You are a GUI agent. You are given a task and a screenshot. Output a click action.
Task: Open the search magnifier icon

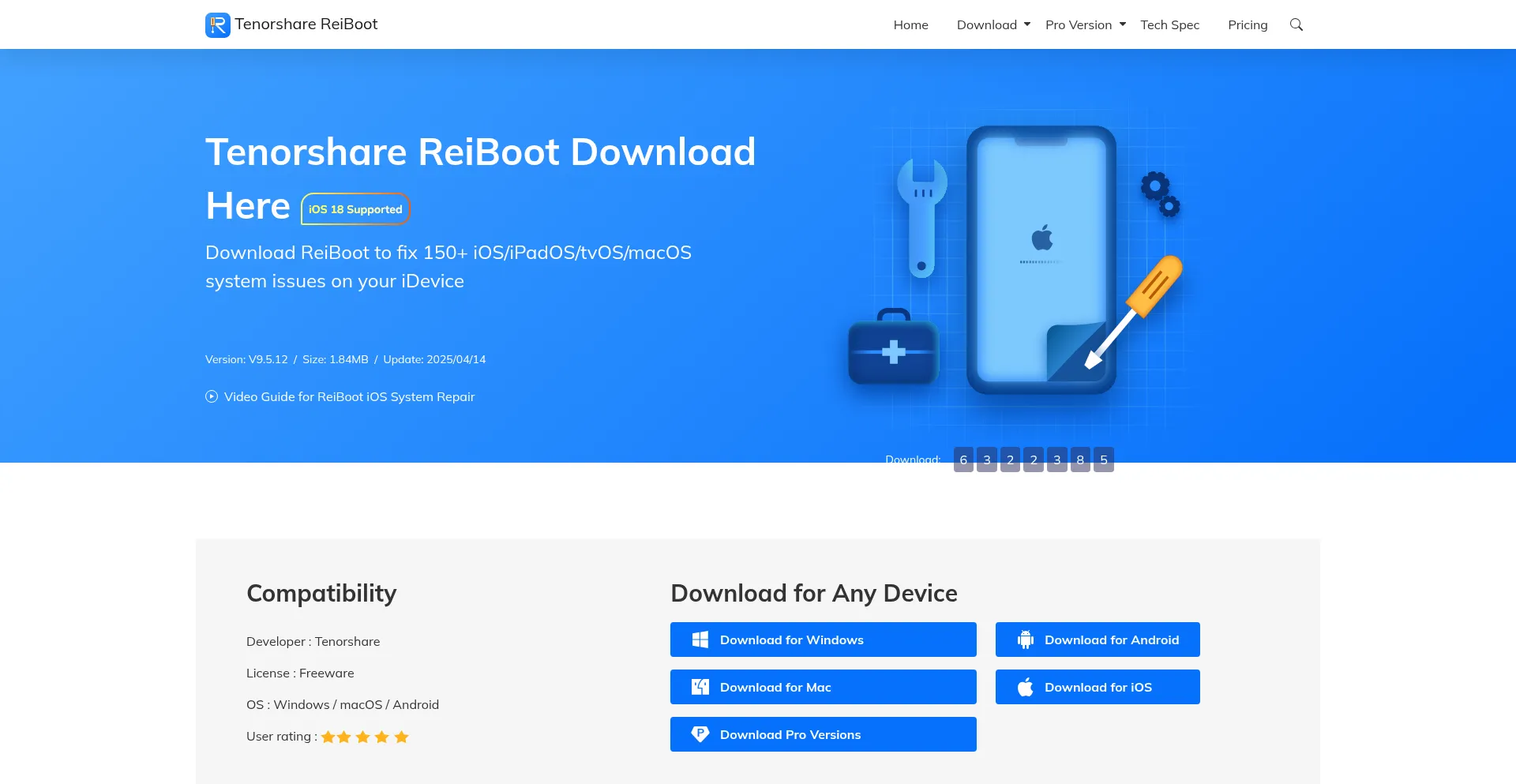click(1296, 24)
